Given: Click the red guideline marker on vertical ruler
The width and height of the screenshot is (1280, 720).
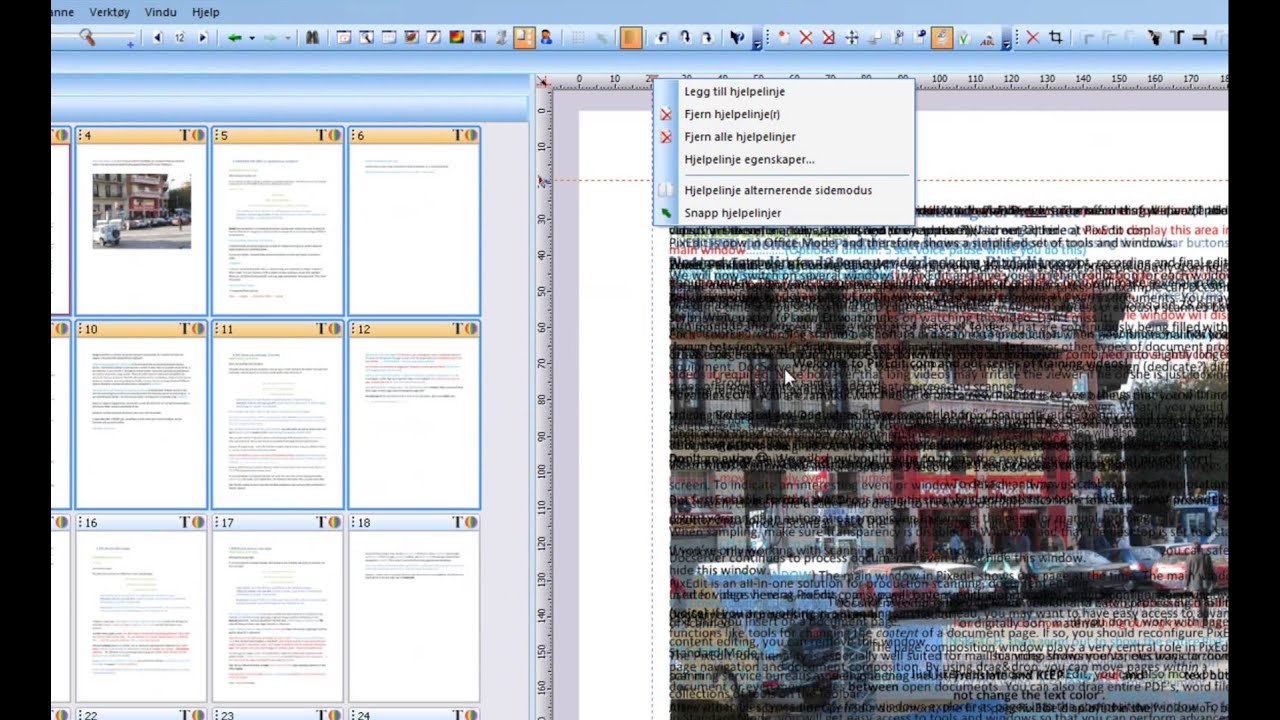Looking at the screenshot, I should [x=542, y=181].
